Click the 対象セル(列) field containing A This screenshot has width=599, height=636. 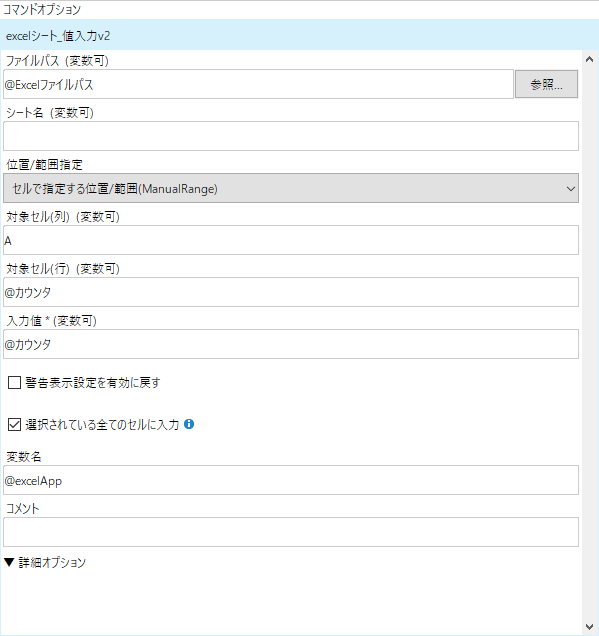pos(291,241)
